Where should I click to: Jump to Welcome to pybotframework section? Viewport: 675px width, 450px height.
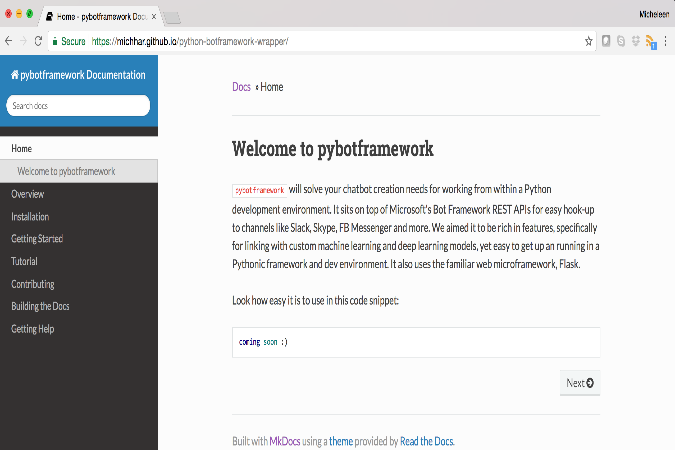tap(79, 171)
